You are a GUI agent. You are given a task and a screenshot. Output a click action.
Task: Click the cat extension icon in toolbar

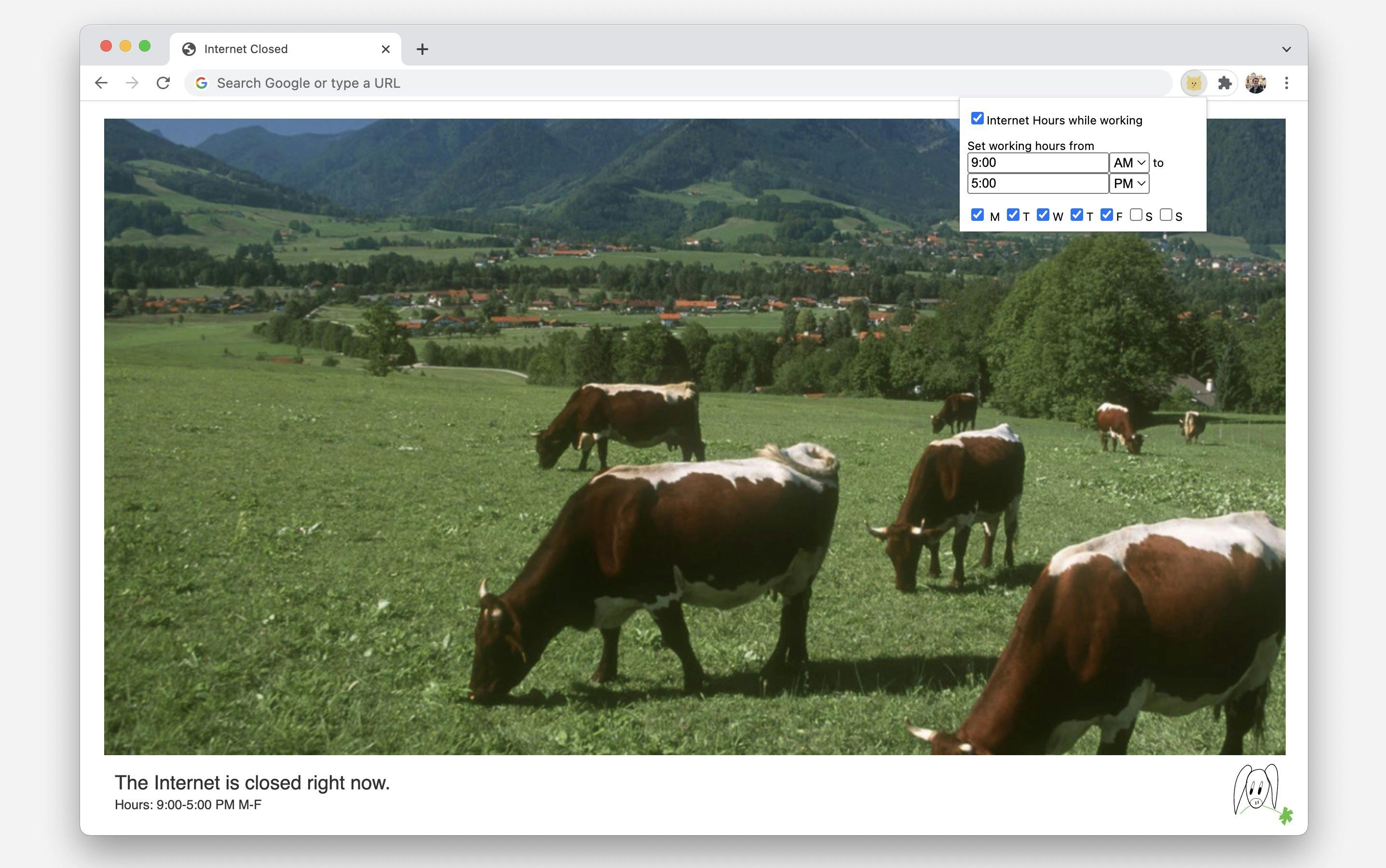click(1194, 83)
